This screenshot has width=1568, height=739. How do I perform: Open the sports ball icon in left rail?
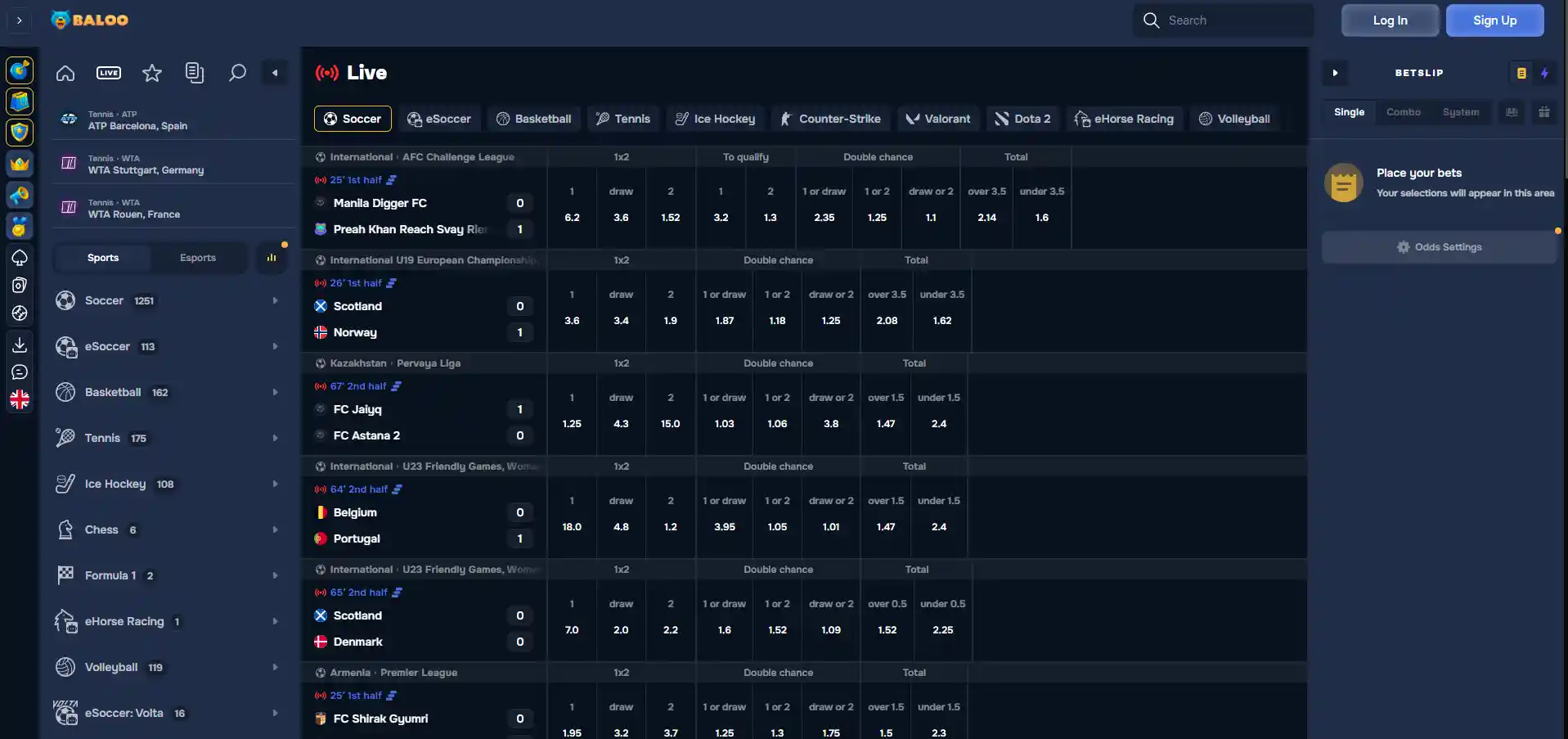coord(20,313)
